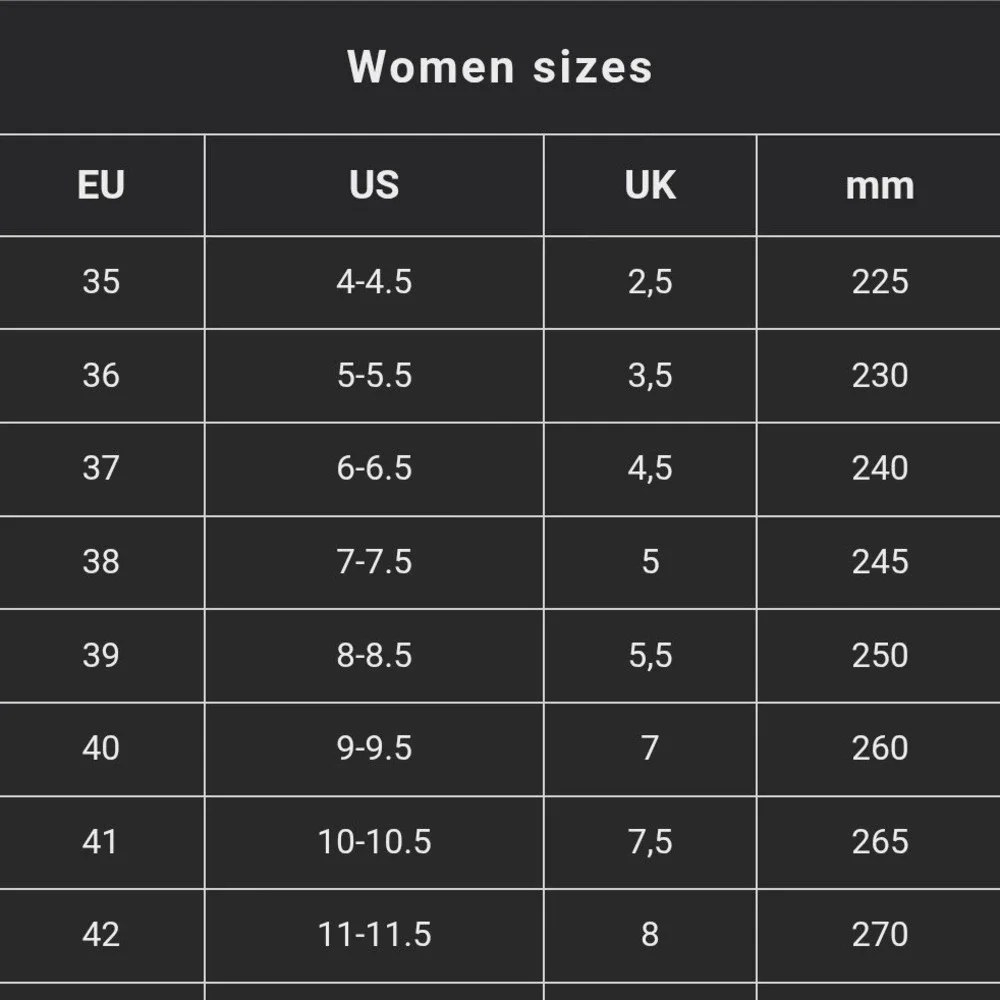Viewport: 1000px width, 1000px height.
Task: Select the EU column header
Action: 101,185
